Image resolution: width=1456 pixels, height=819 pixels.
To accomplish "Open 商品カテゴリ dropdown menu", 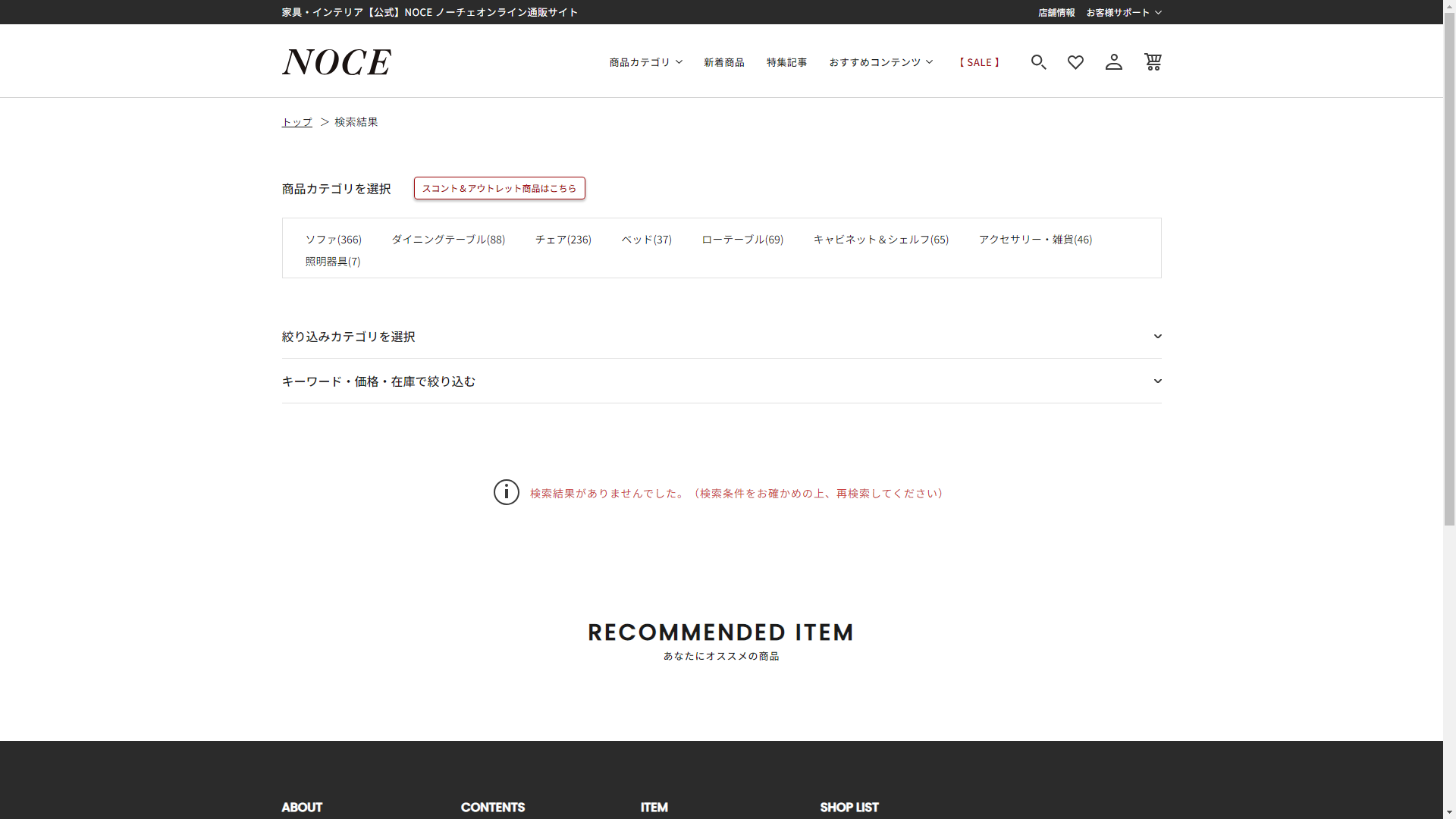I will click(x=645, y=62).
